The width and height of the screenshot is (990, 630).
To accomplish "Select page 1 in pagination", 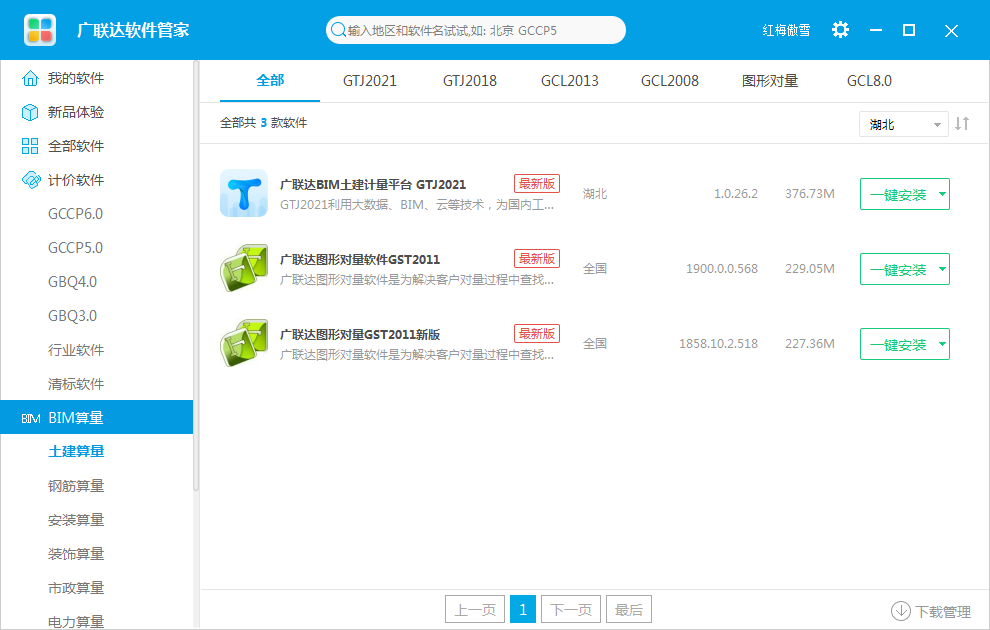I will point(523,609).
